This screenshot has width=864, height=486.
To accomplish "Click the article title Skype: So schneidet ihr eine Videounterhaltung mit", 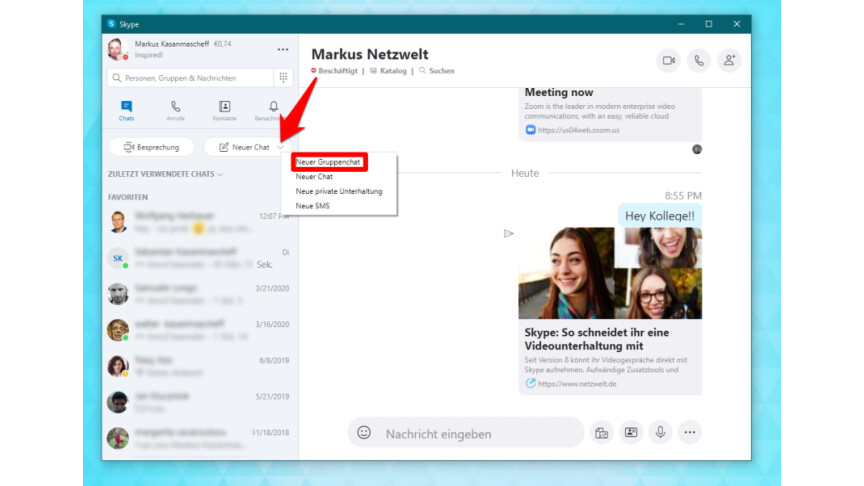I will [x=597, y=339].
